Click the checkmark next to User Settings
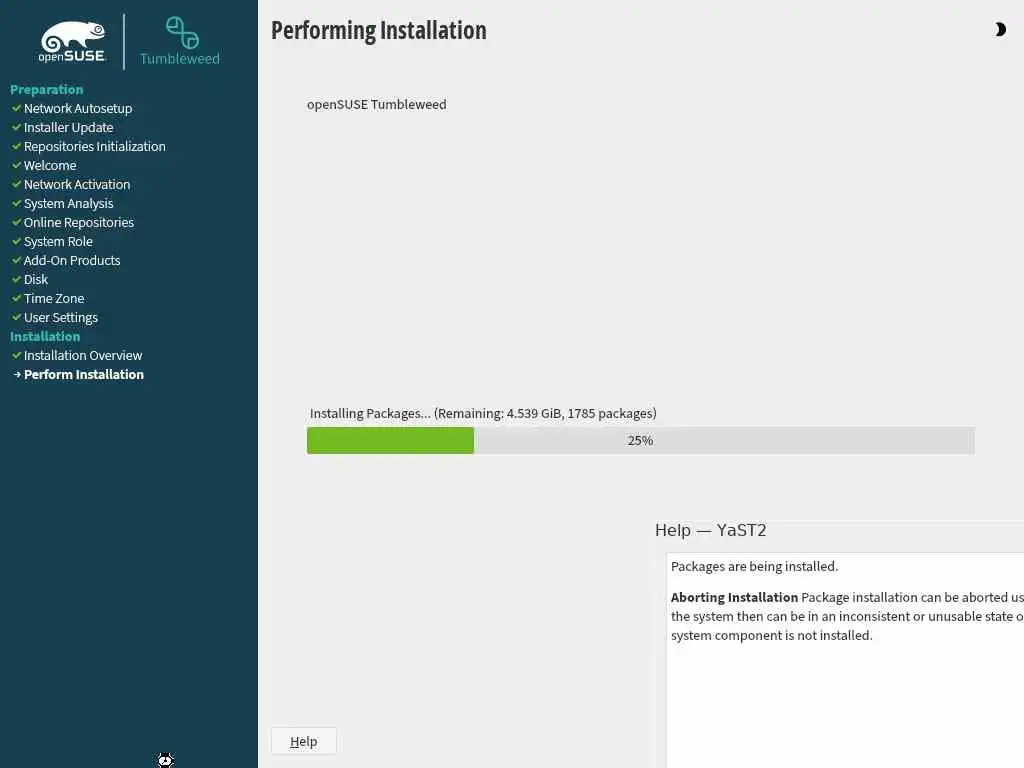The image size is (1024, 768). [x=17, y=317]
